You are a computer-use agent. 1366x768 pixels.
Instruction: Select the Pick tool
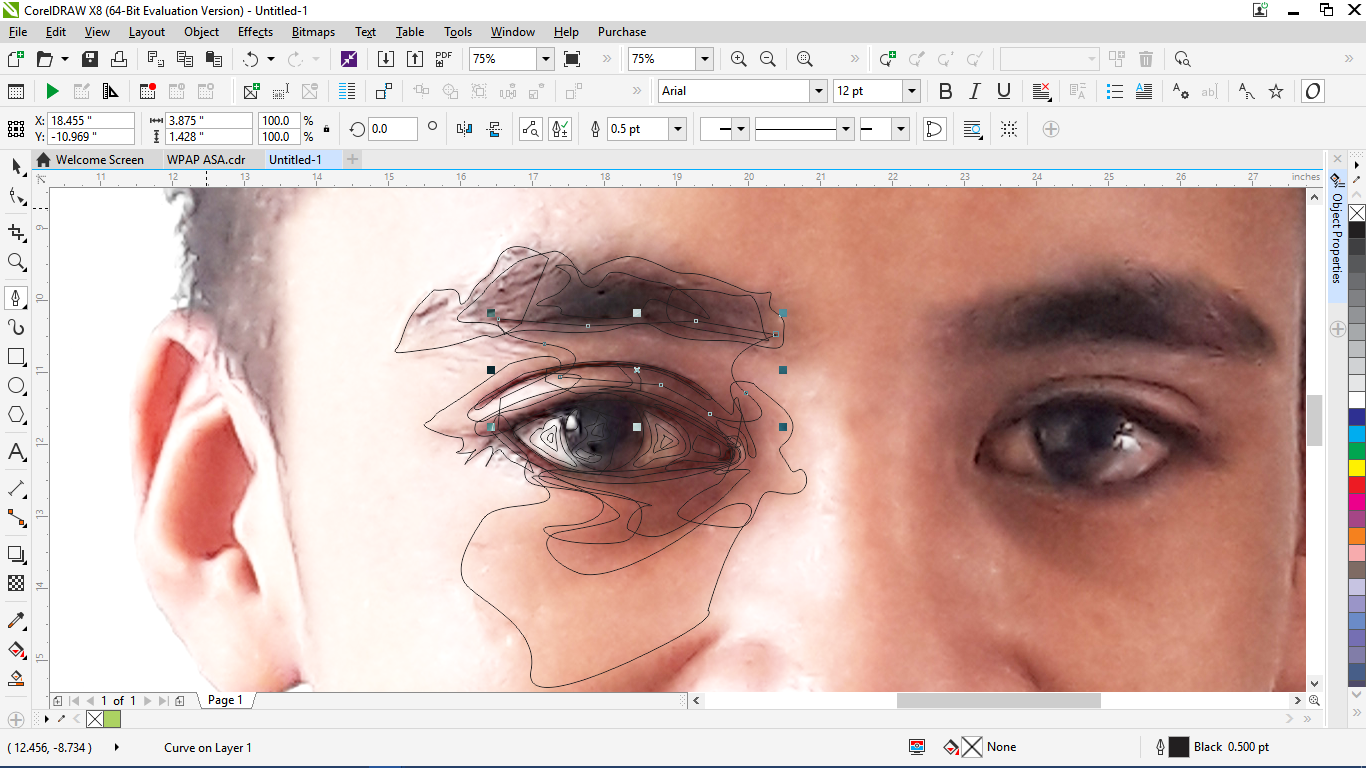pyautogui.click(x=16, y=166)
